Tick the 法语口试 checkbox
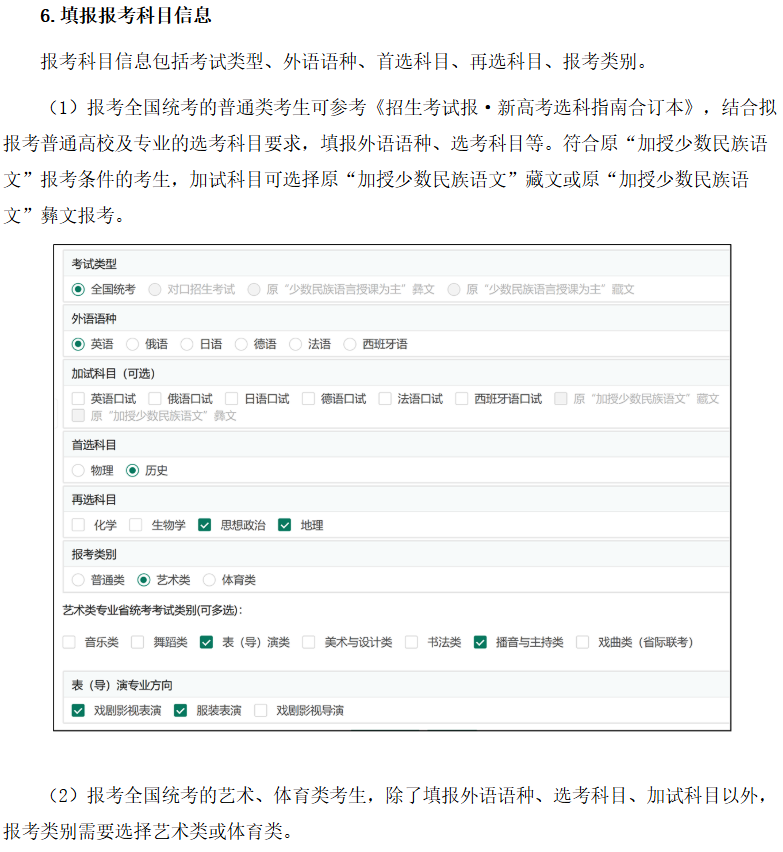The width and height of the screenshot is (783, 852). point(385,398)
